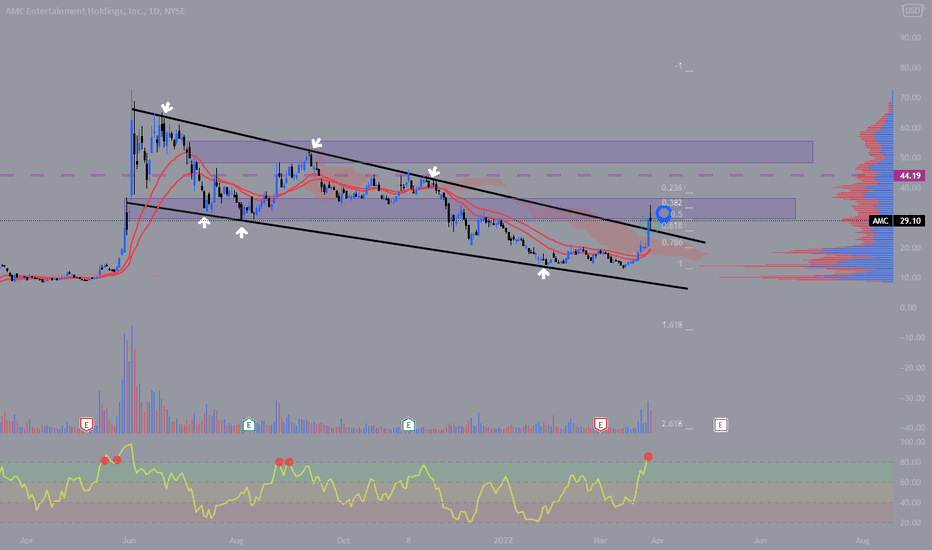Click the AMC symbol price tag
The height and width of the screenshot is (550, 932).
(x=880, y=221)
